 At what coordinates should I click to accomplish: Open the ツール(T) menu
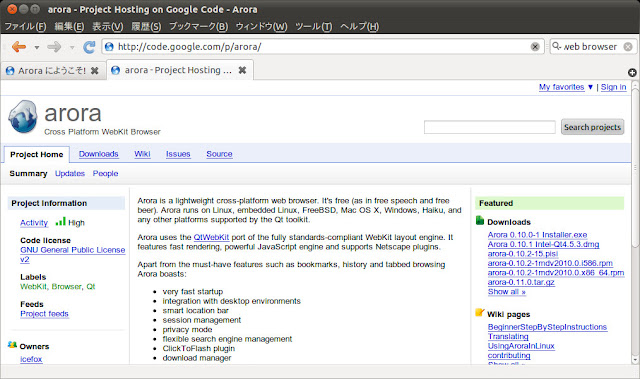pos(313,27)
